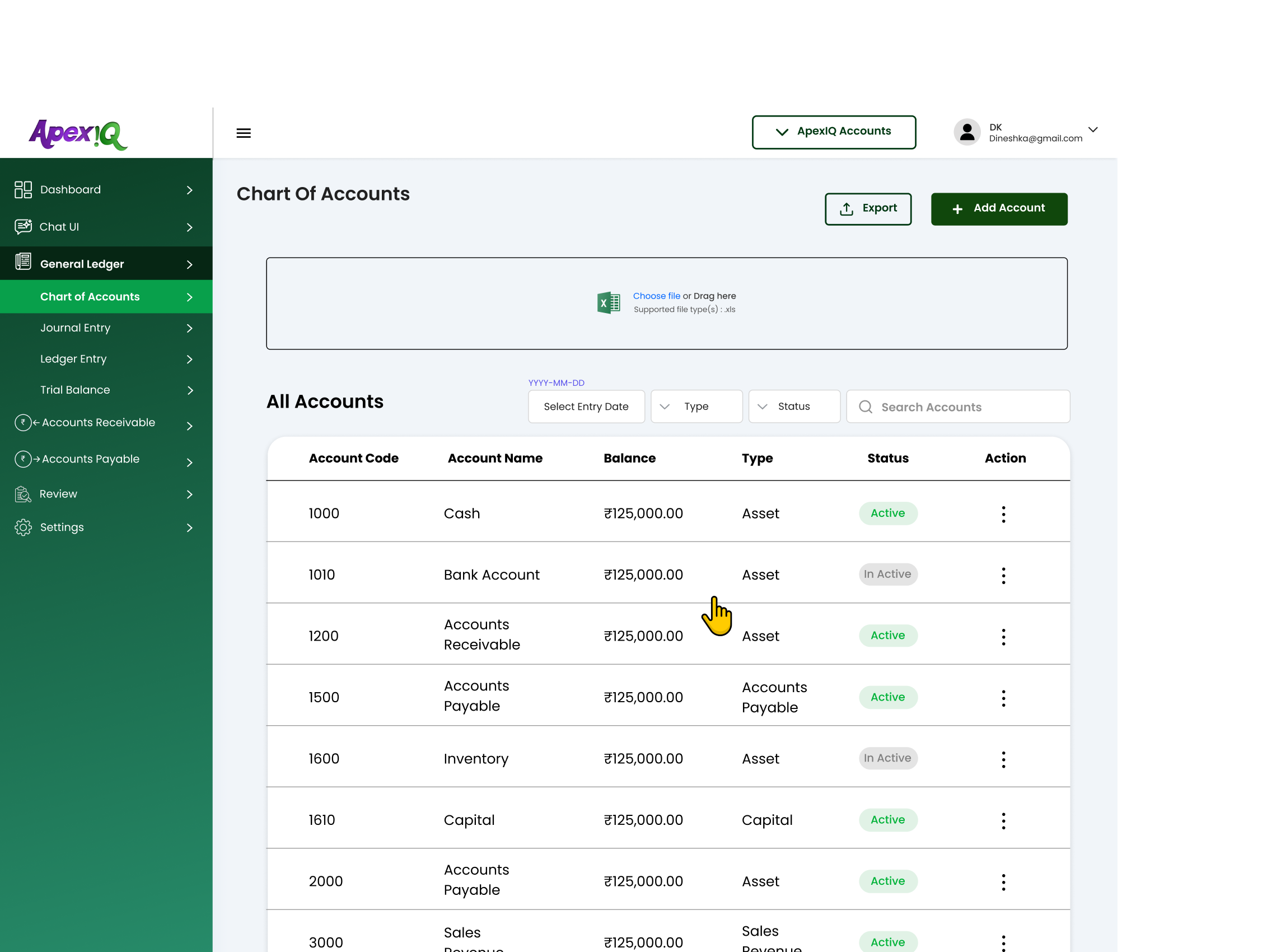
Task: Open the Status filter dropdown
Action: click(794, 406)
